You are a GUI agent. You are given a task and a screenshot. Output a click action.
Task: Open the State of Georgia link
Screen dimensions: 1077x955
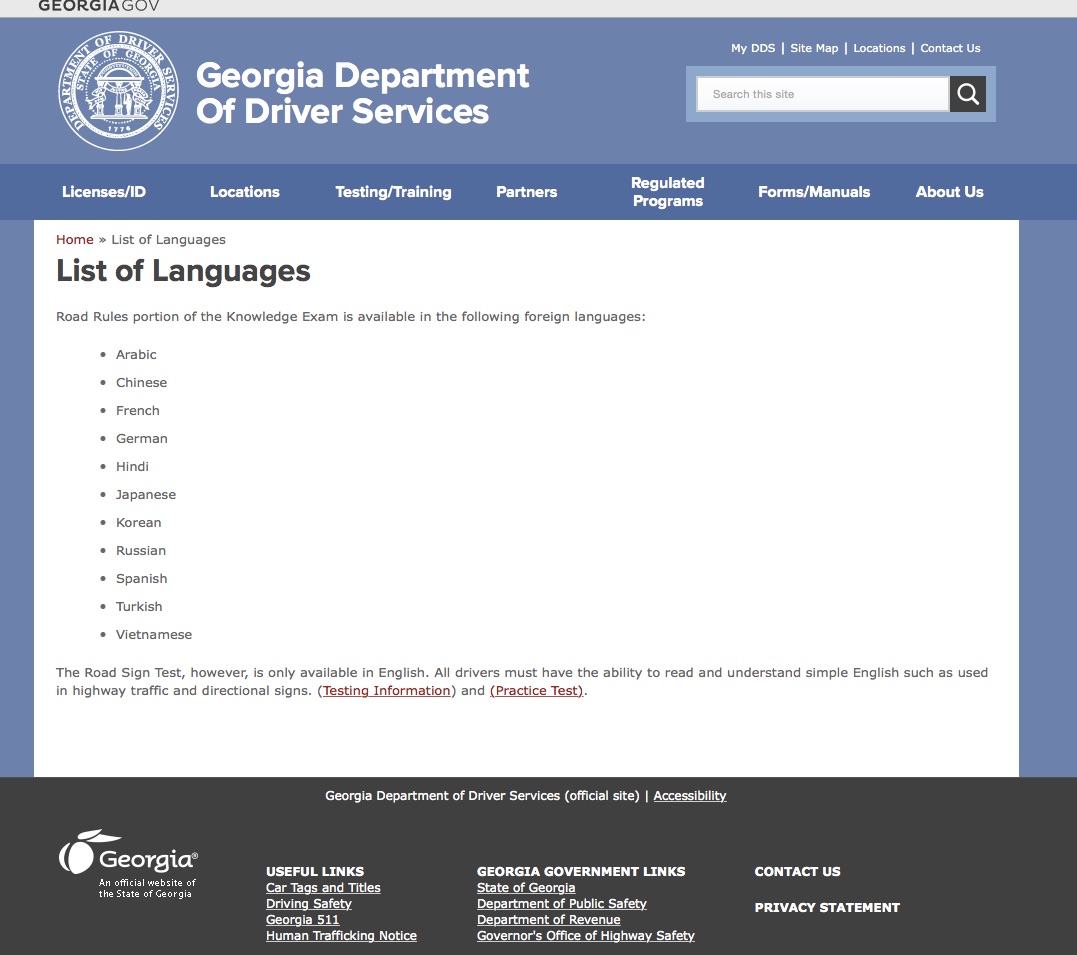(526, 888)
